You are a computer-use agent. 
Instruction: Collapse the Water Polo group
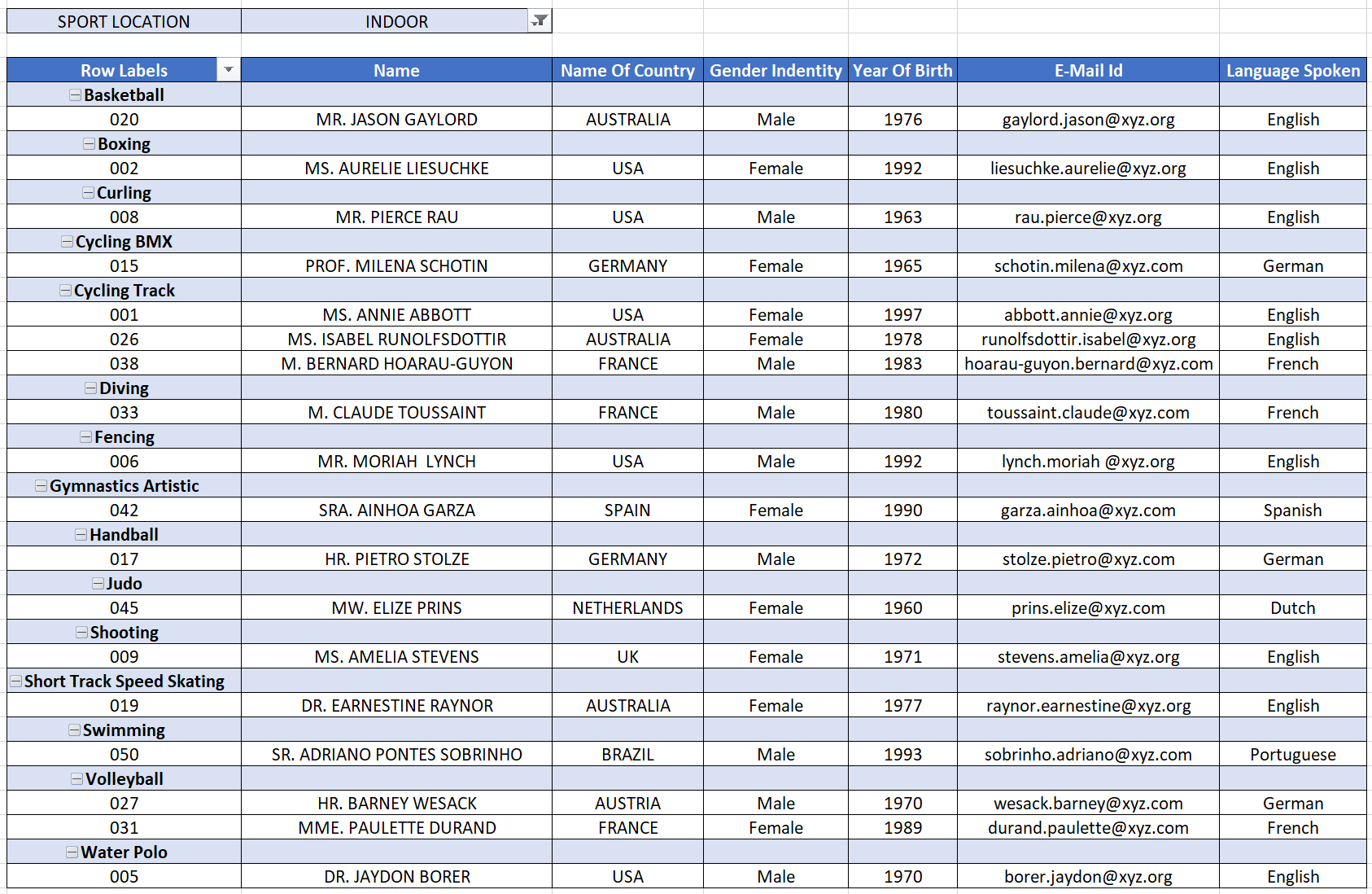[72, 852]
